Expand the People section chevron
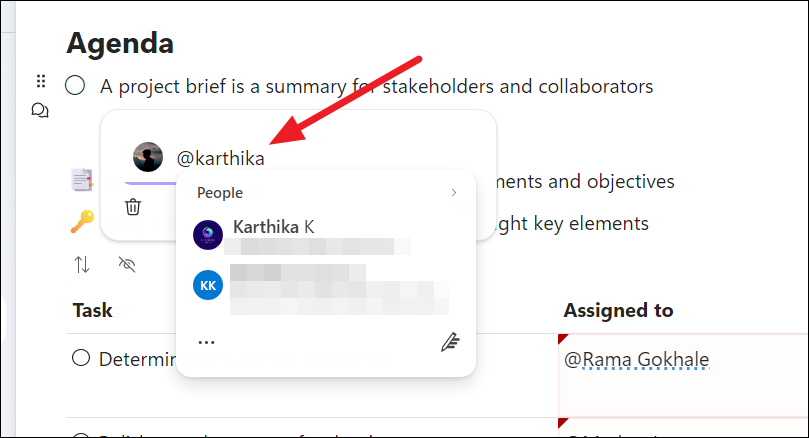The image size is (809, 438). (453, 193)
